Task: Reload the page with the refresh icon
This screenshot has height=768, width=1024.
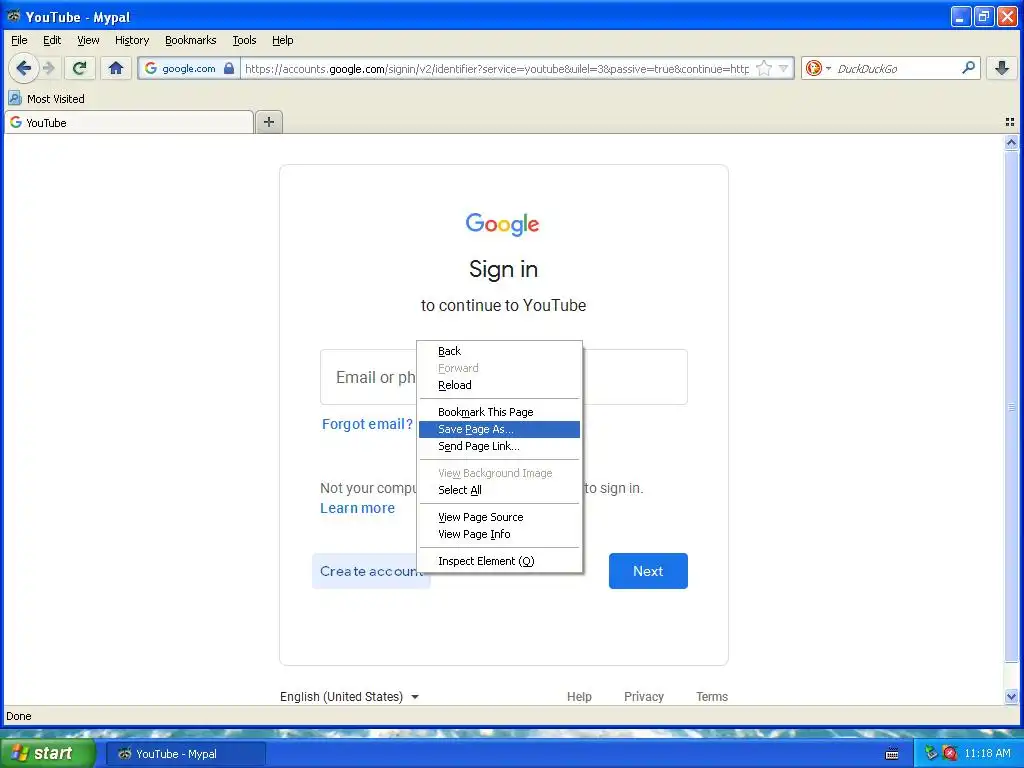Action: tap(80, 68)
